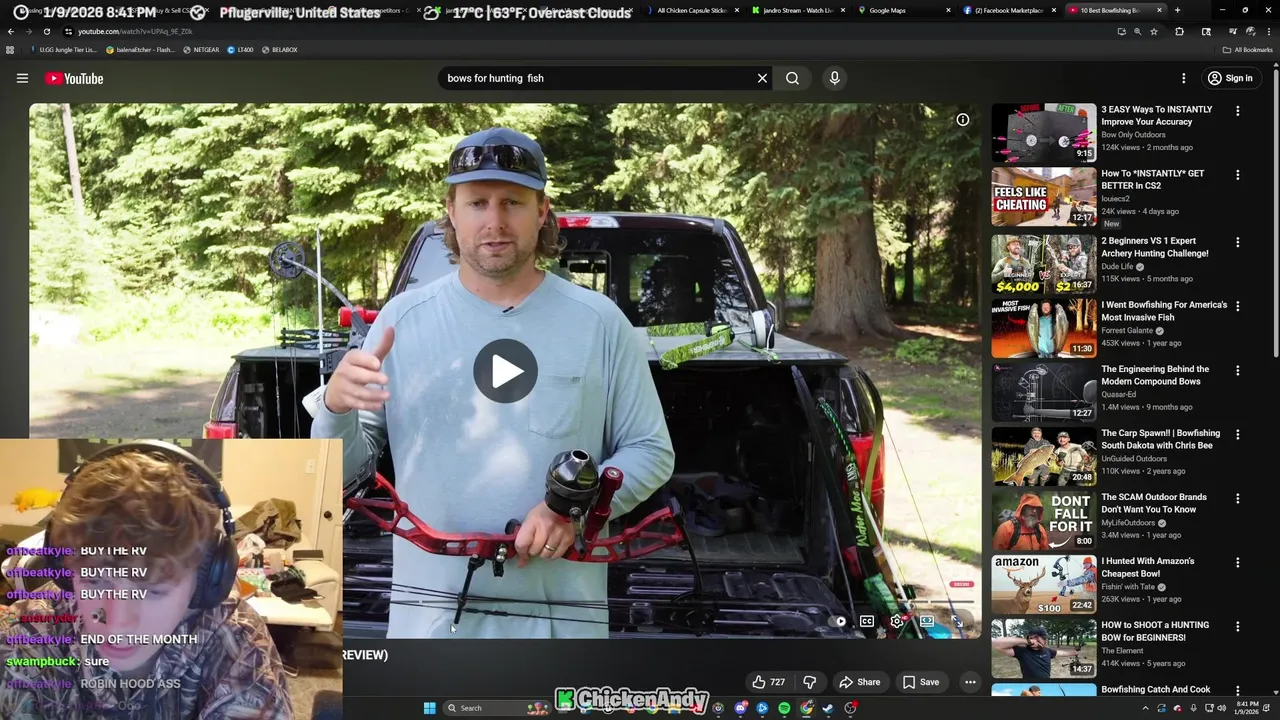Switch to the All Chicken Capsule Sticker tab
Image resolution: width=1280 pixels, height=720 pixels.
click(x=692, y=10)
